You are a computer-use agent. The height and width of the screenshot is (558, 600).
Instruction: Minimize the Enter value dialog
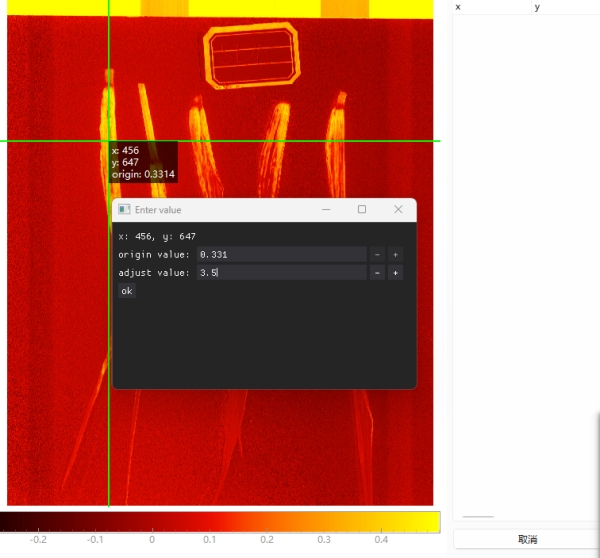[x=326, y=210]
